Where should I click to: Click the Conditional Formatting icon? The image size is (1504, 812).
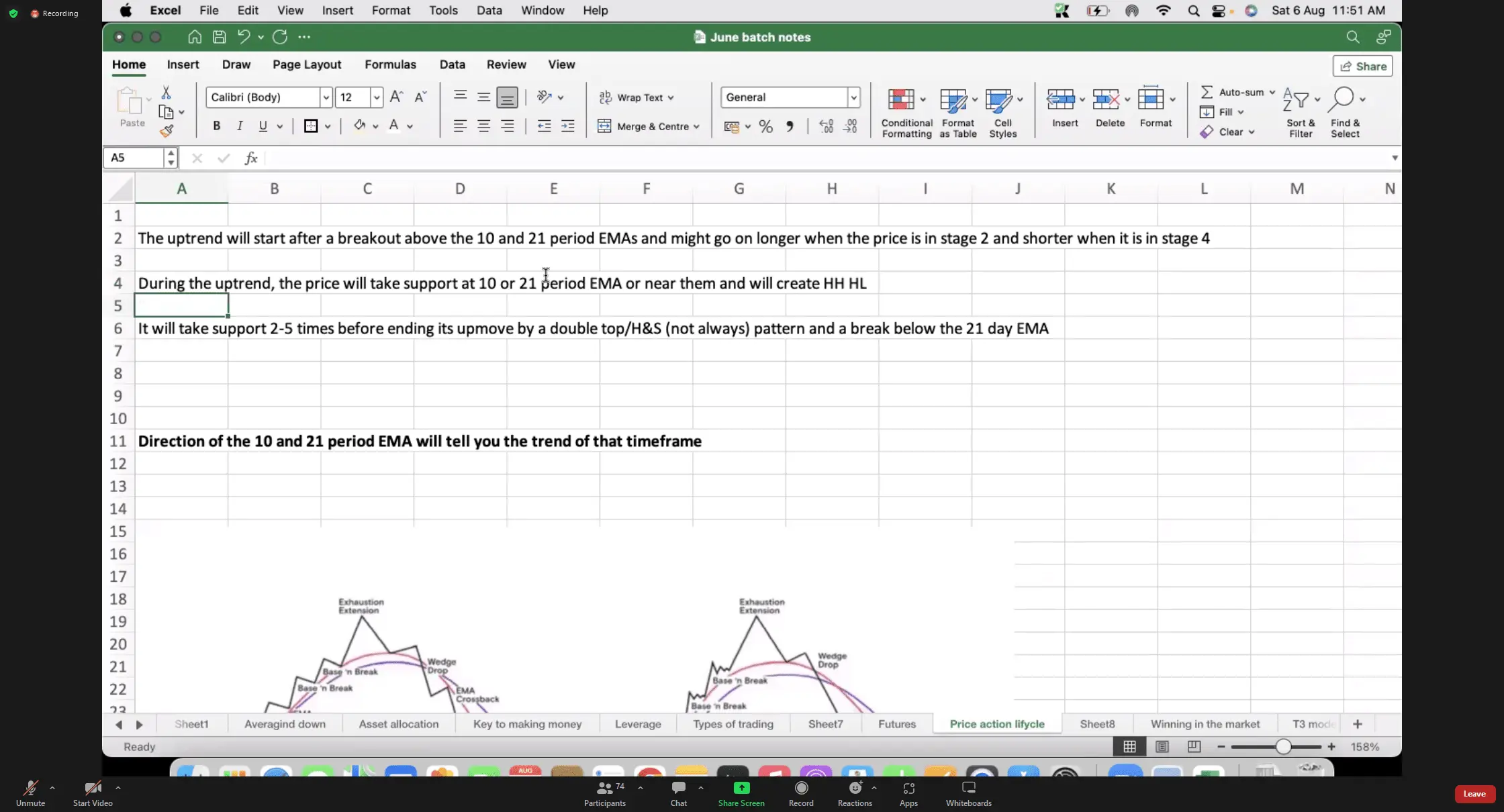tap(901, 100)
